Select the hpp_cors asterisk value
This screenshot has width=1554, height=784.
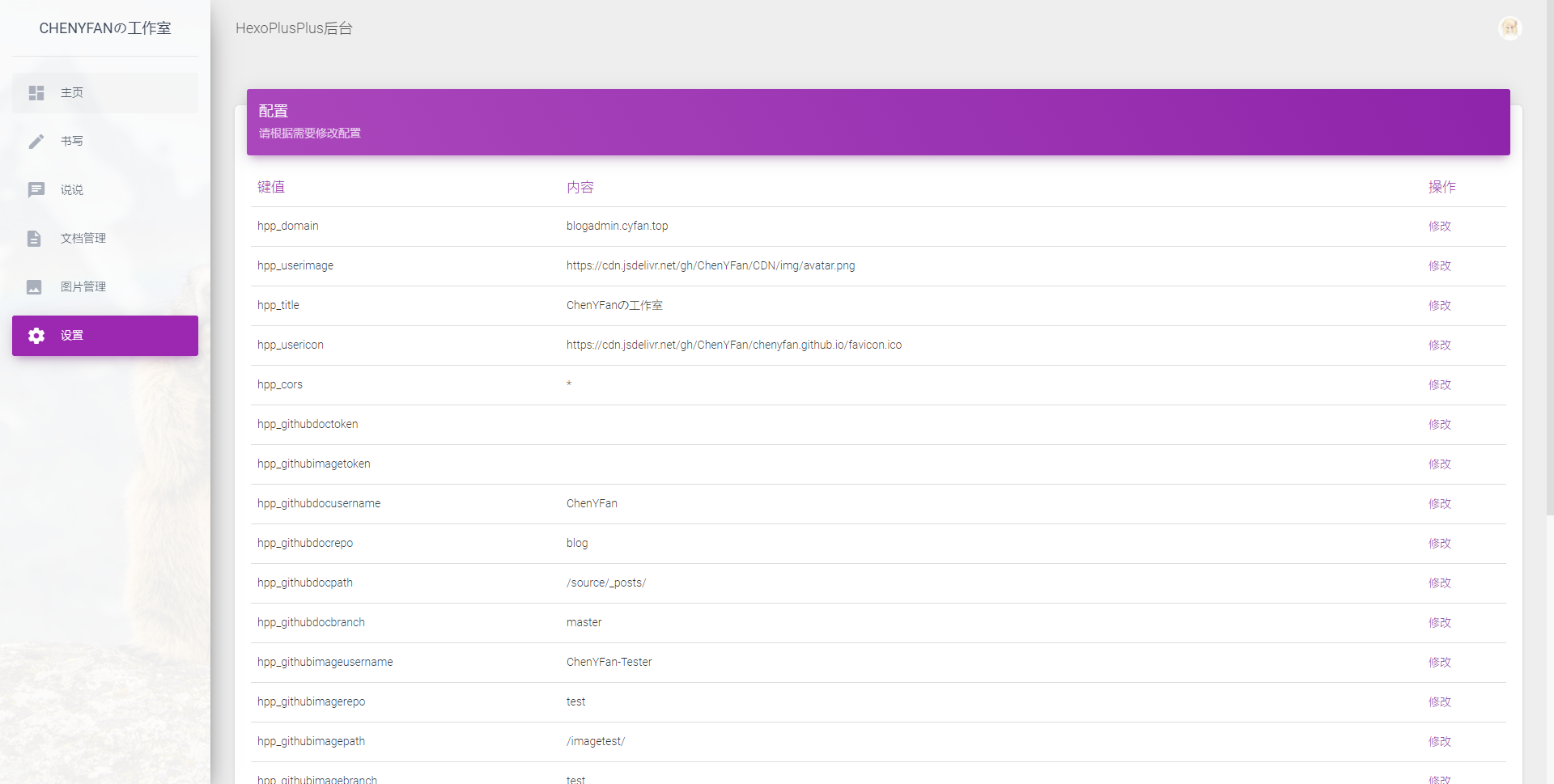pyautogui.click(x=569, y=384)
